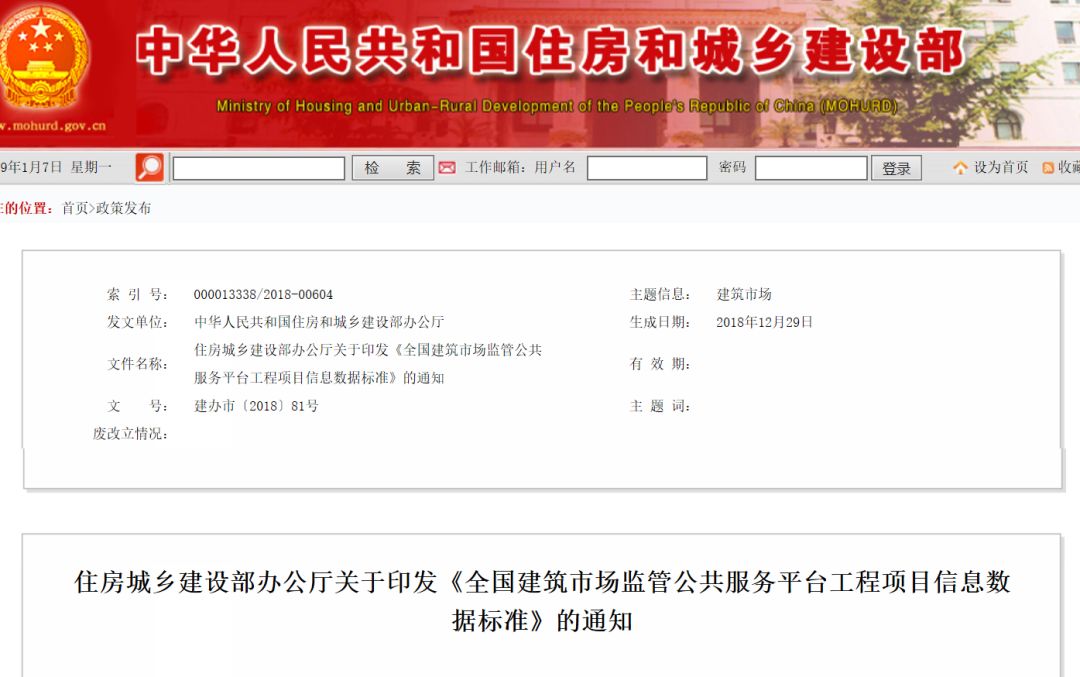Click the 设为首页 link

tap(1001, 167)
